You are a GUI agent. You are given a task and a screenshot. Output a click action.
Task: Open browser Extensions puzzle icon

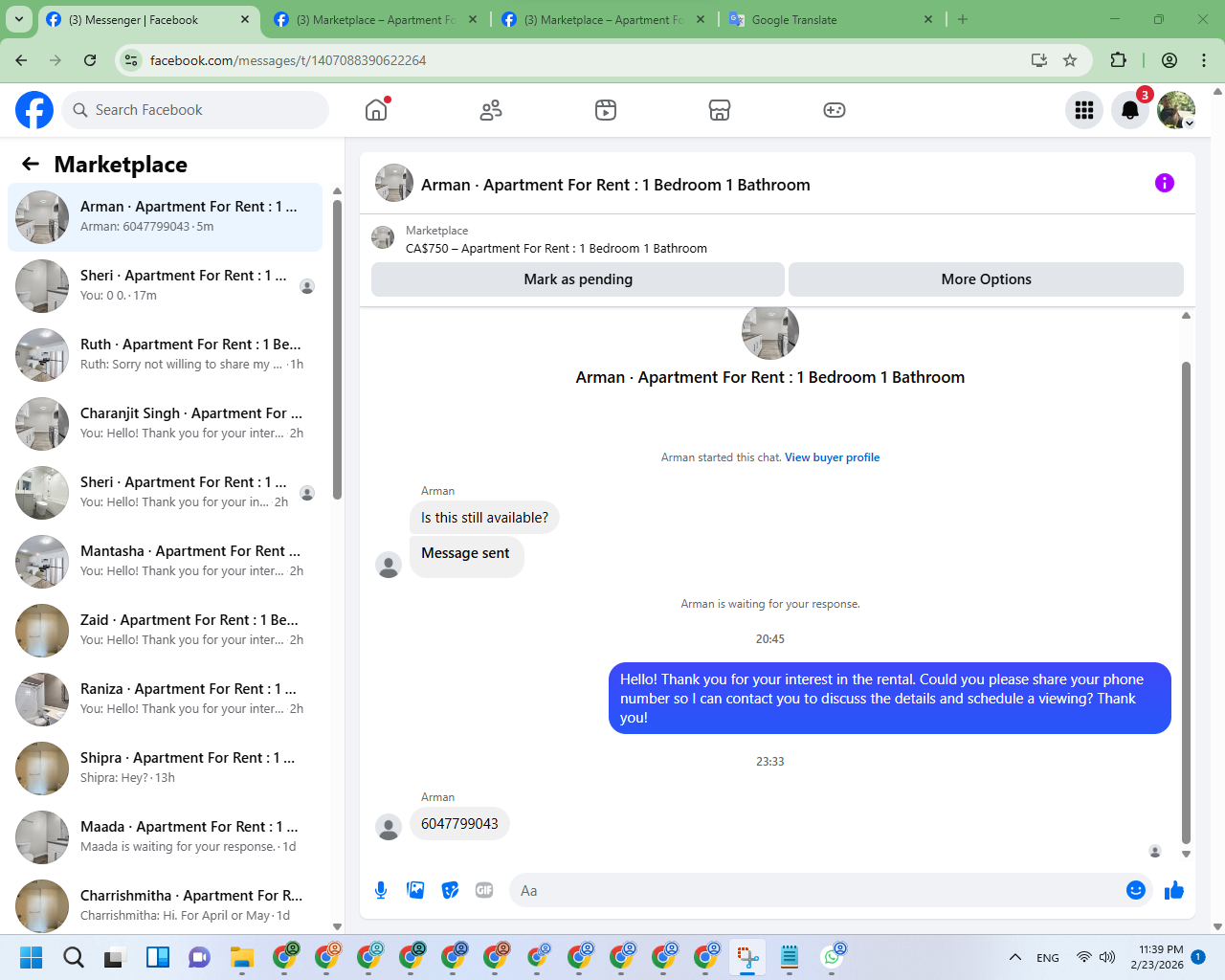tap(1118, 60)
